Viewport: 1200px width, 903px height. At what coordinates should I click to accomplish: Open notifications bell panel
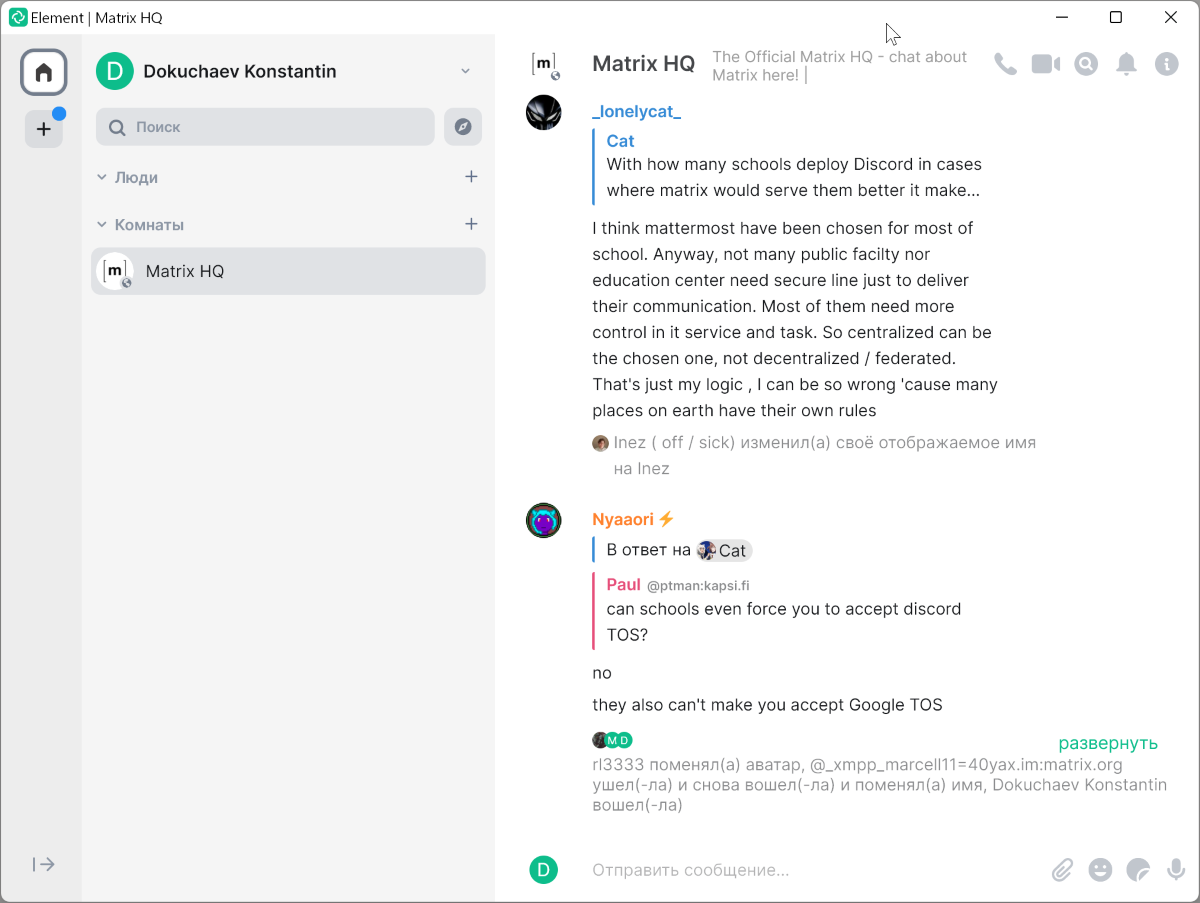1126,64
